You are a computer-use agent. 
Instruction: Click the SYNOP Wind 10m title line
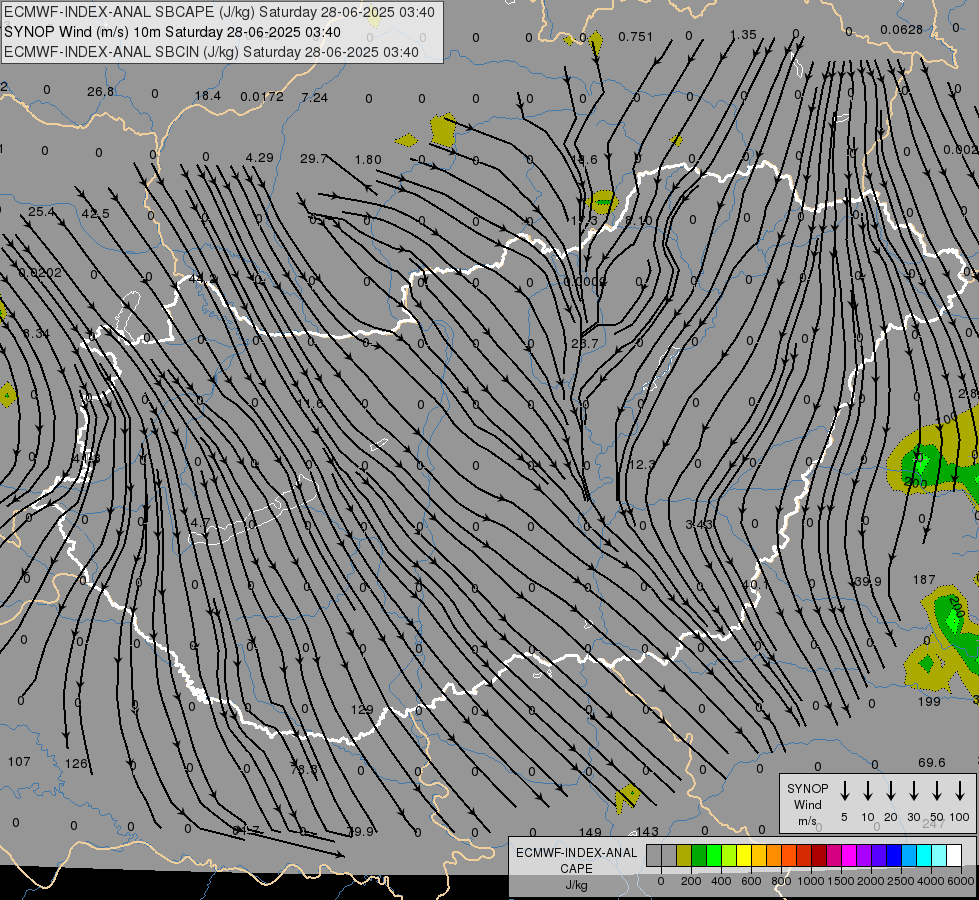click(x=172, y=32)
